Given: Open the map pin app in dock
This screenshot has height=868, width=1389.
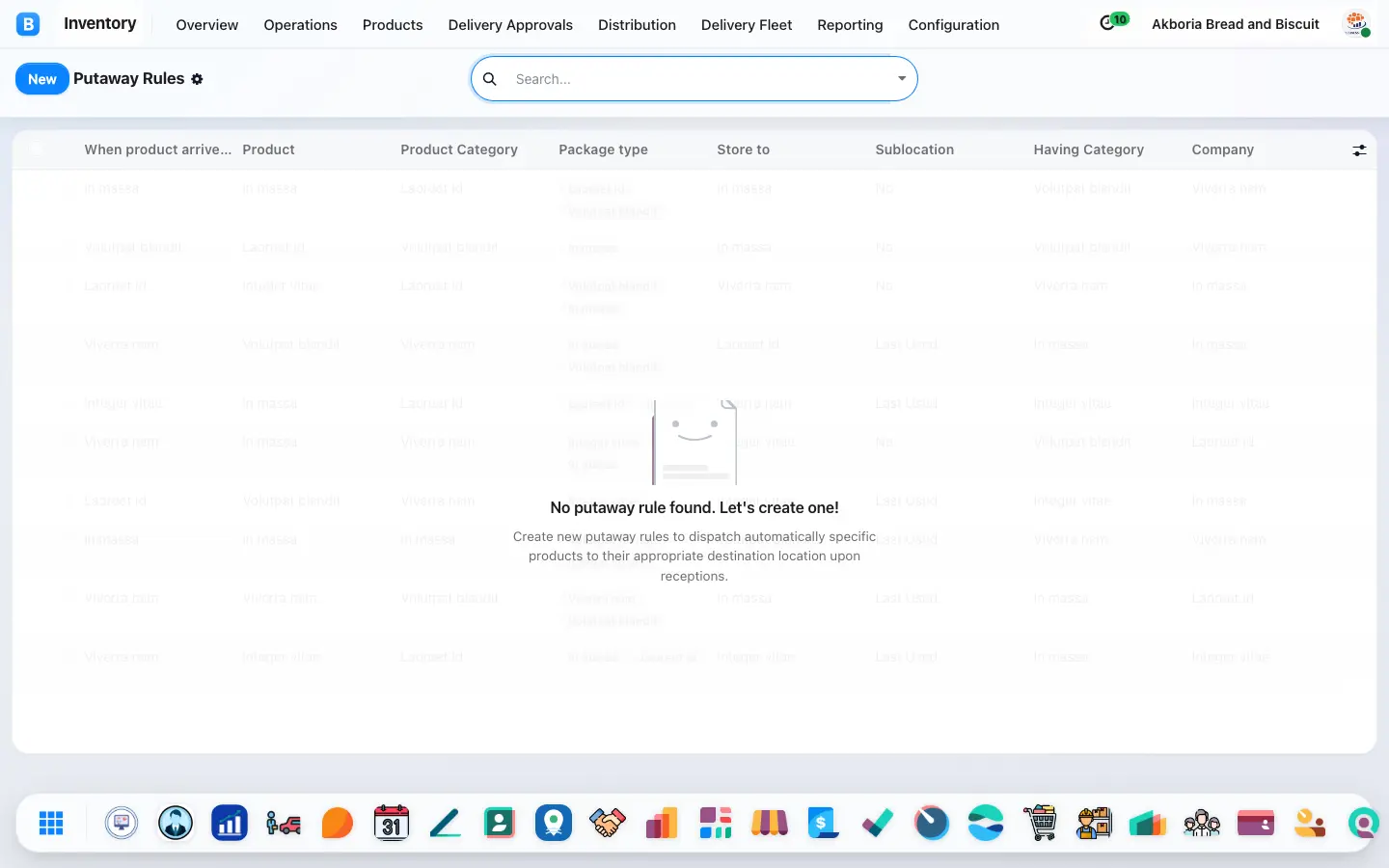Looking at the screenshot, I should coord(554,823).
